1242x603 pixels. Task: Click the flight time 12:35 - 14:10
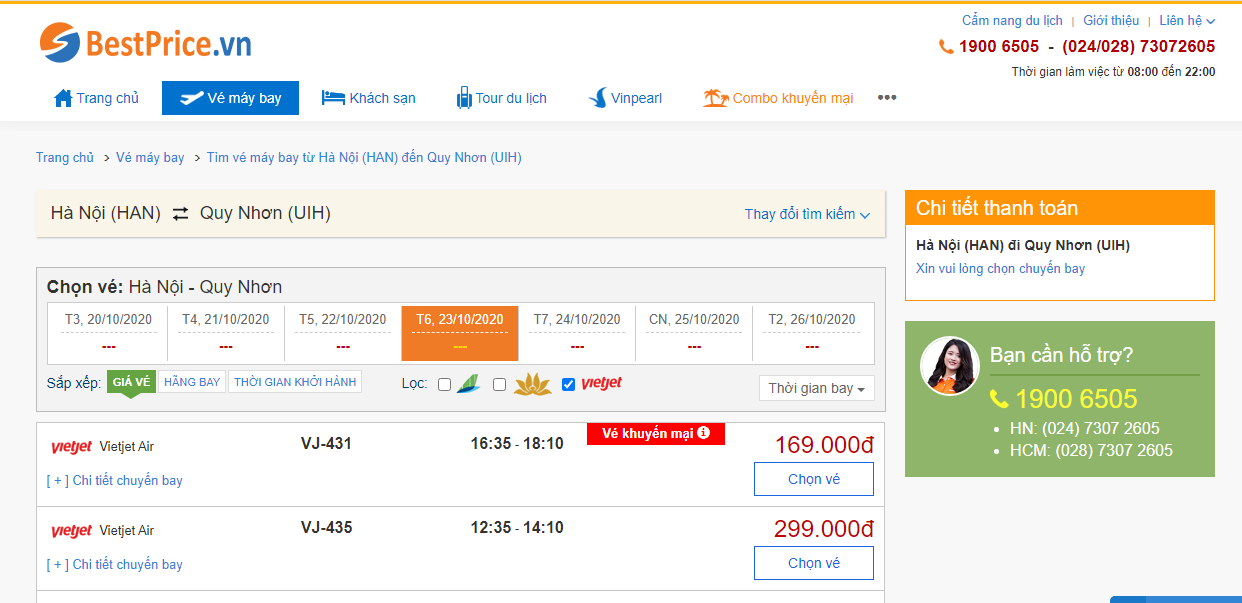click(x=517, y=527)
